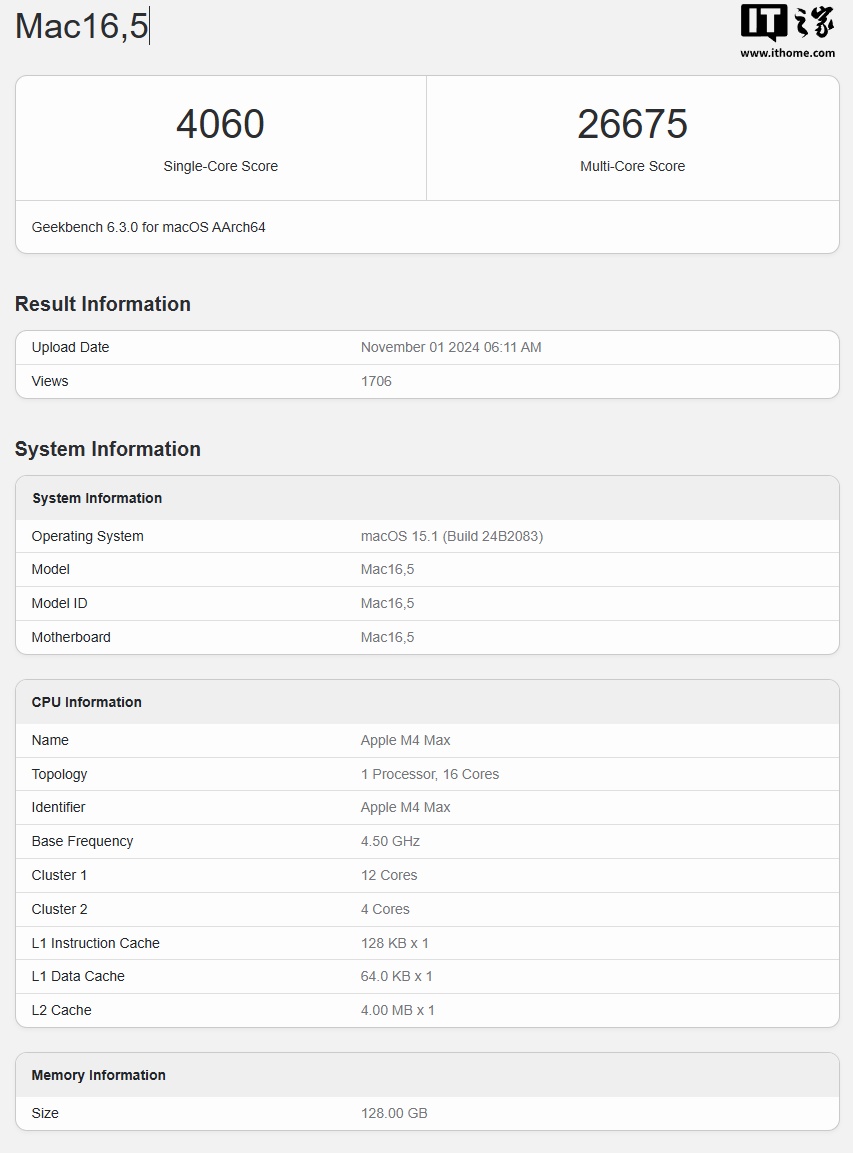Click the Views count 1706

pyautogui.click(x=376, y=381)
